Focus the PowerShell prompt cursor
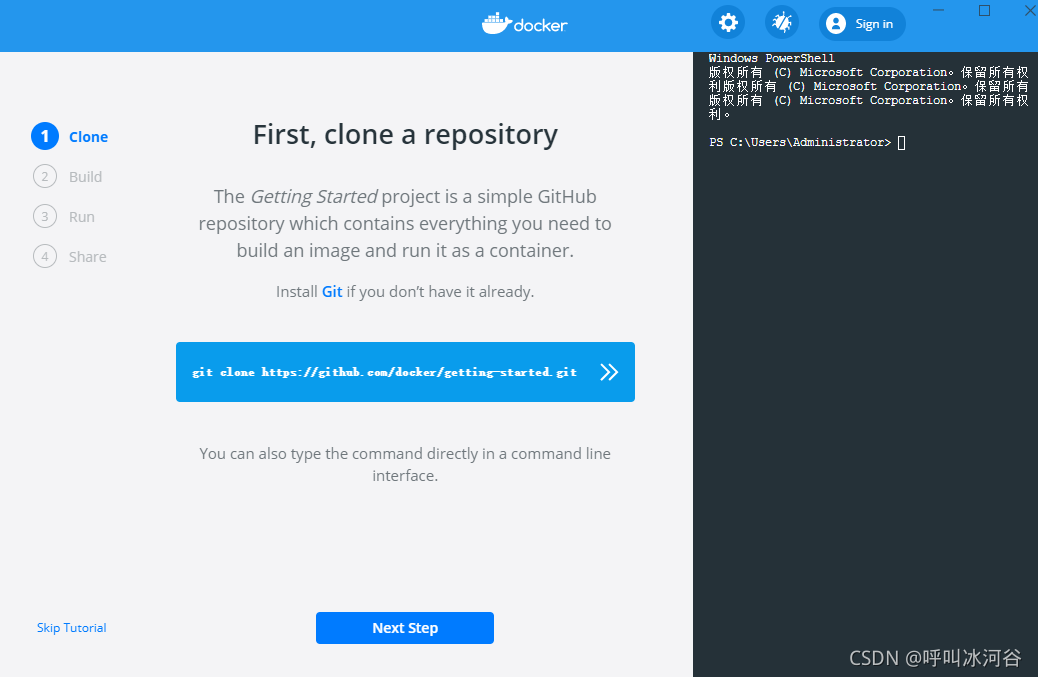The width and height of the screenshot is (1038, 677). point(902,143)
